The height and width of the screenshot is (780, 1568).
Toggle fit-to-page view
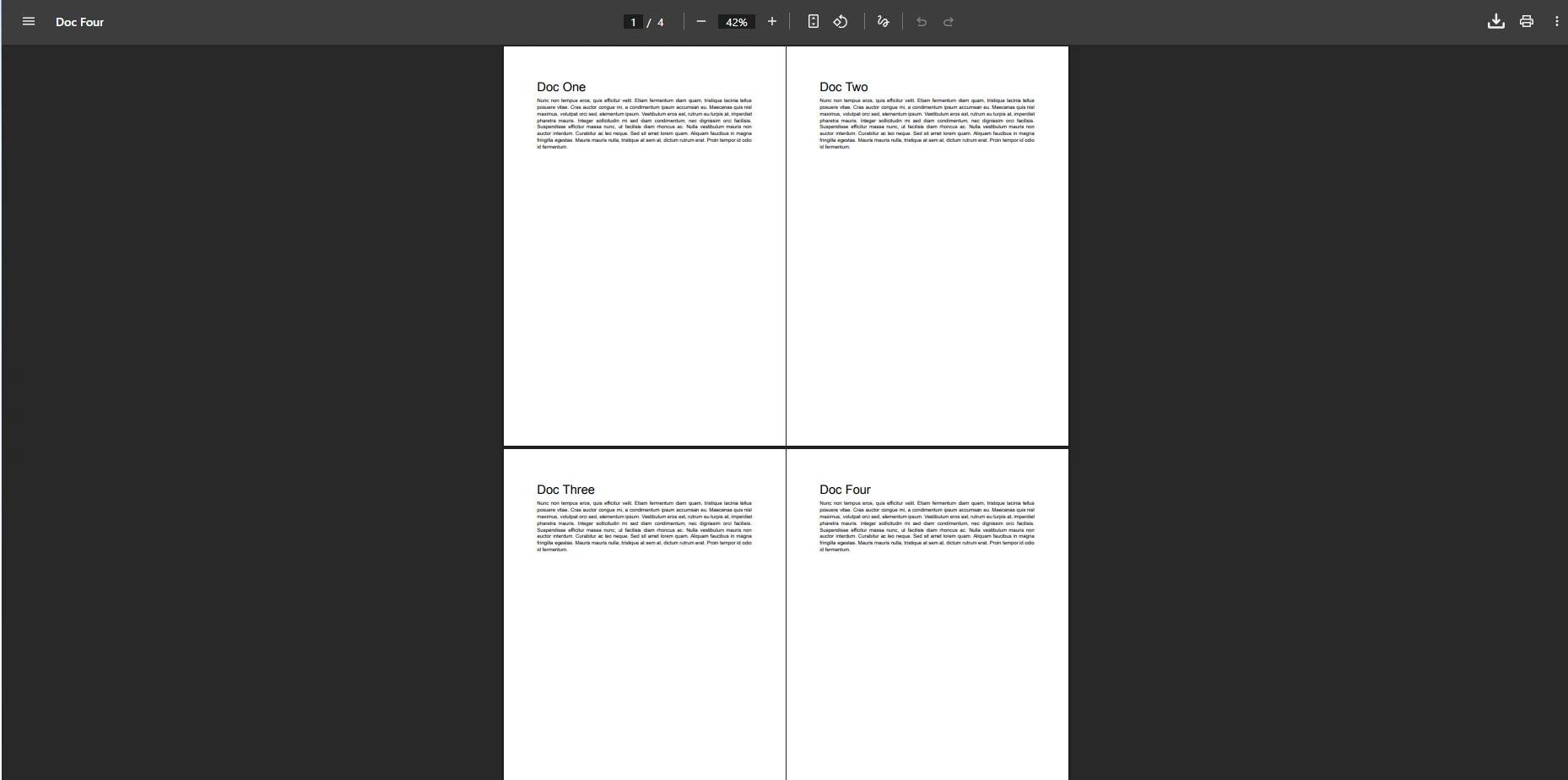point(813,21)
